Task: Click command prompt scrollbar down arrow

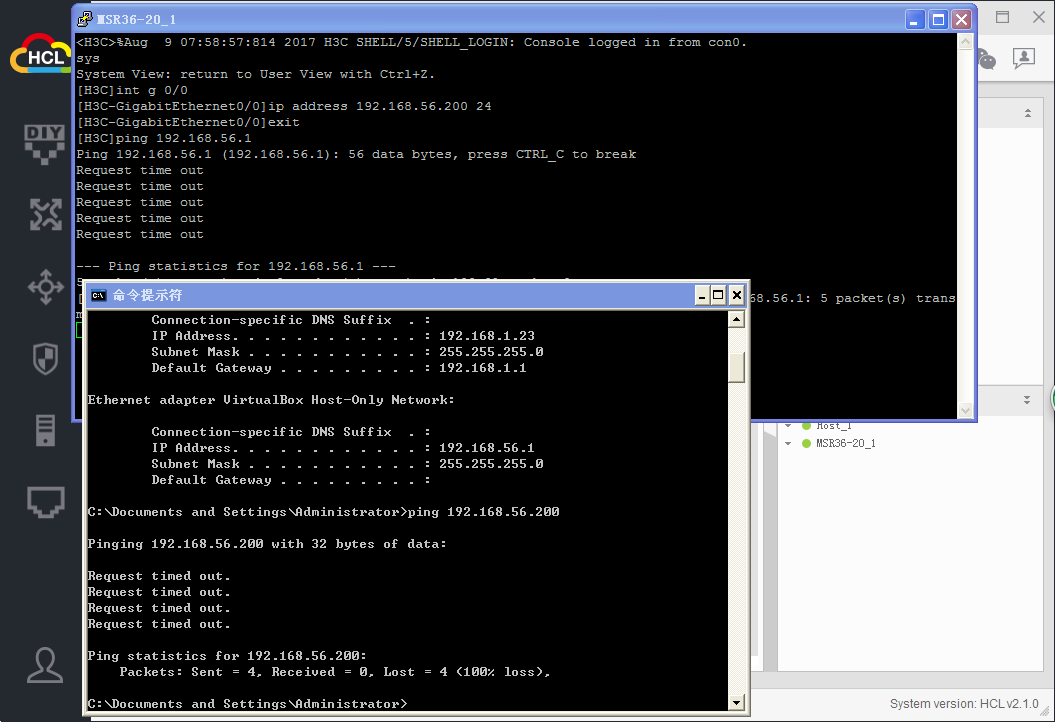Action: pos(737,702)
